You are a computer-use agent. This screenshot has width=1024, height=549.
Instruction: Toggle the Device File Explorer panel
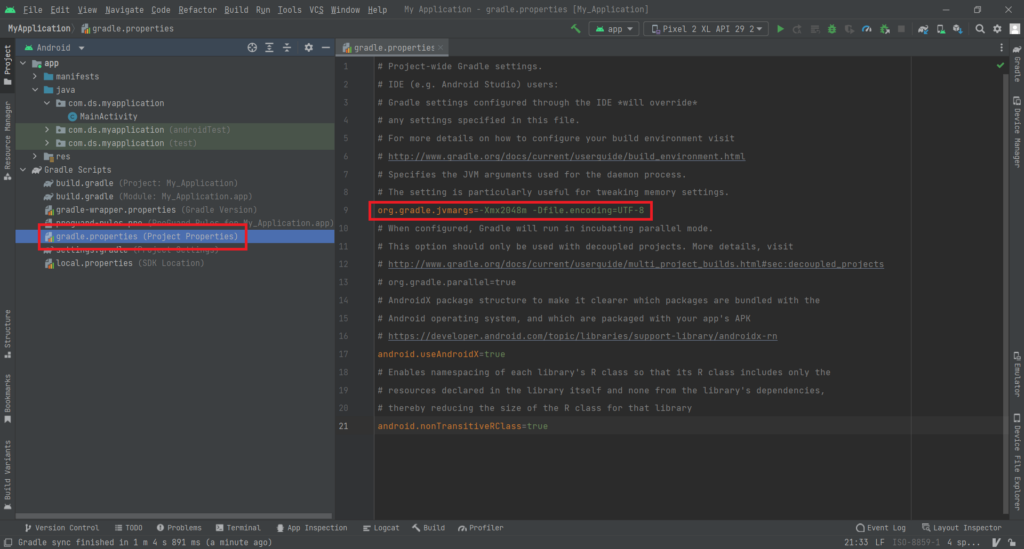point(1017,462)
